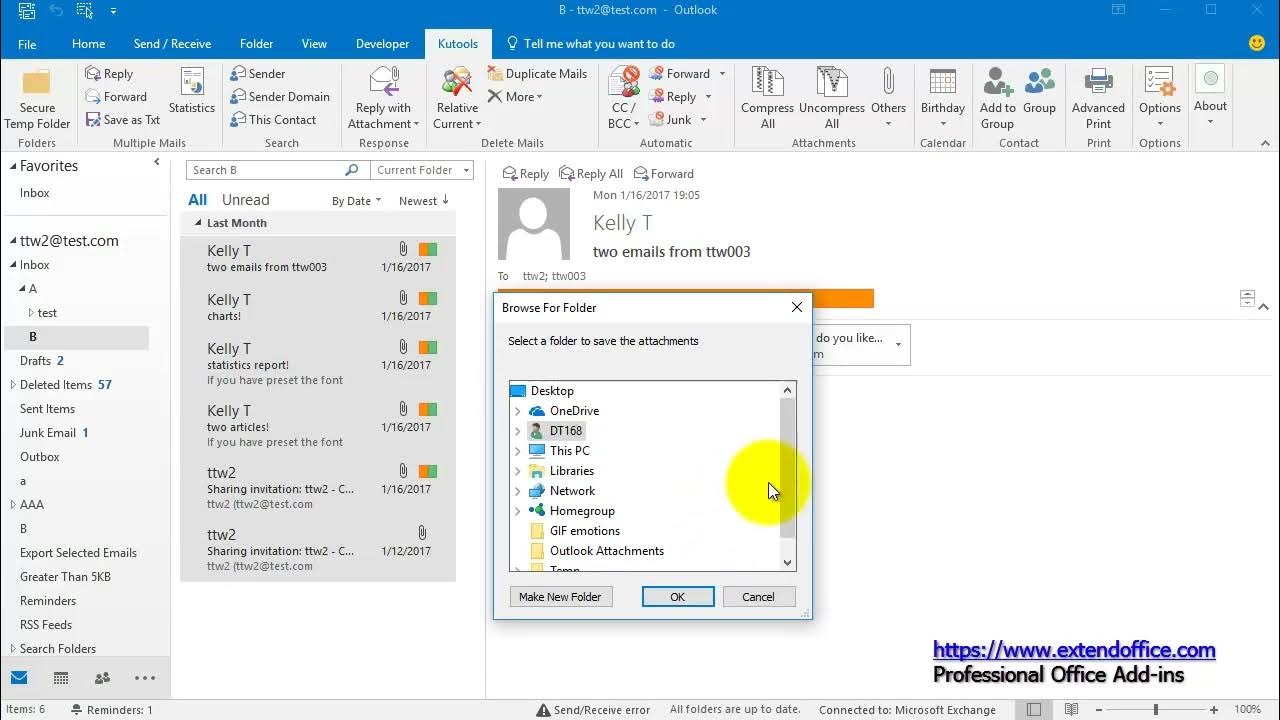
Task: Open the File menu
Action: pyautogui.click(x=27, y=44)
